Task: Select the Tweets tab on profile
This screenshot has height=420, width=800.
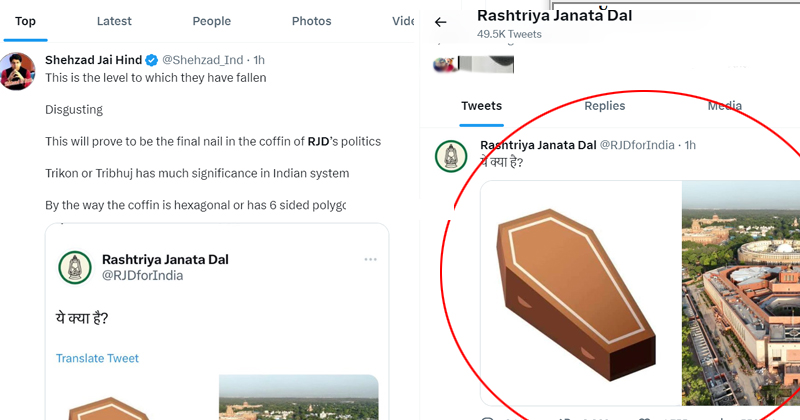Action: 482,106
